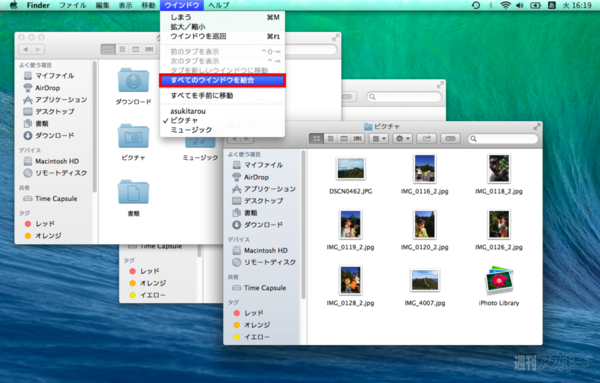Select IMG_0126_2.jpg thumbnail

[499, 224]
